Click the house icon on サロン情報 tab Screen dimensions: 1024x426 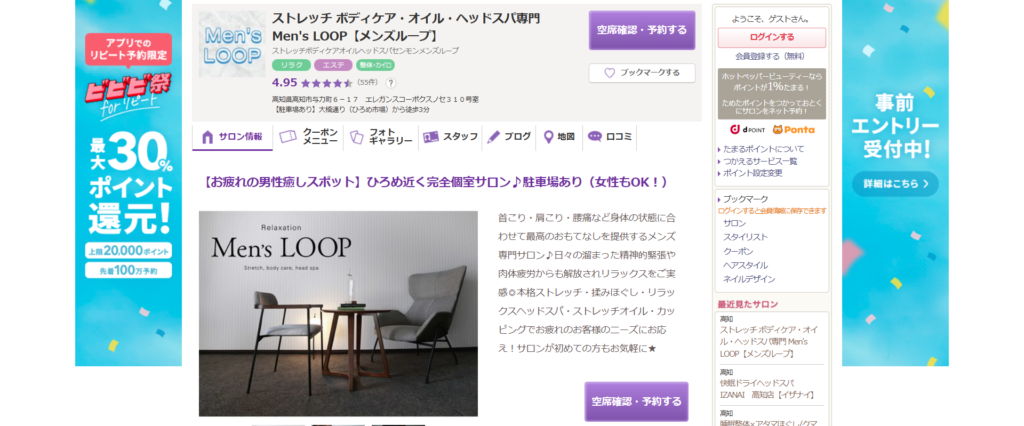click(x=208, y=137)
